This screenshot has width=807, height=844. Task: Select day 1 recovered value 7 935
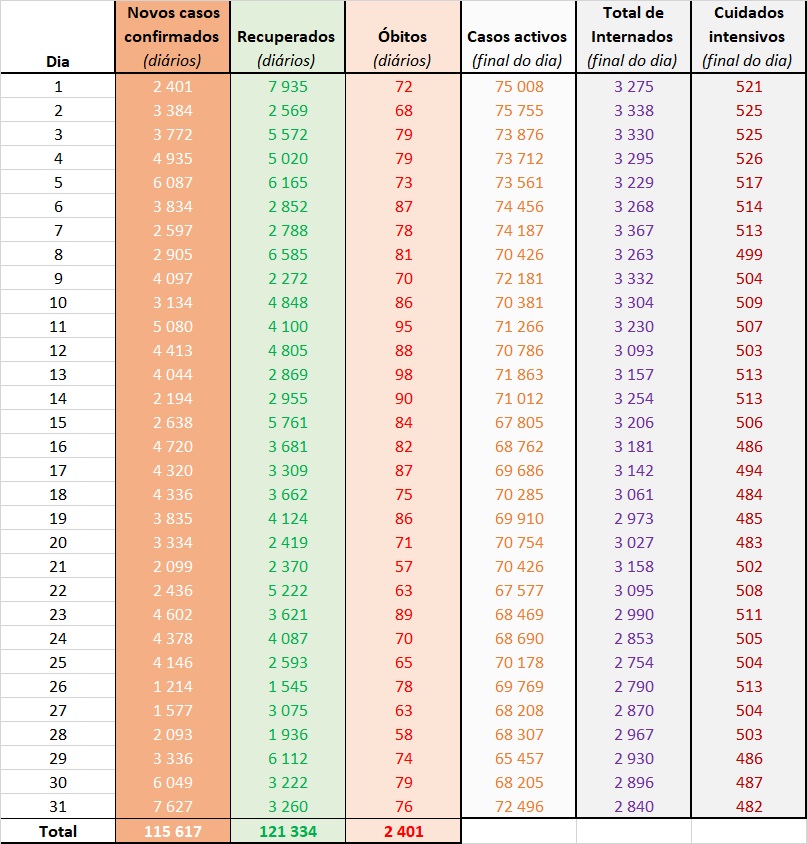pos(286,87)
